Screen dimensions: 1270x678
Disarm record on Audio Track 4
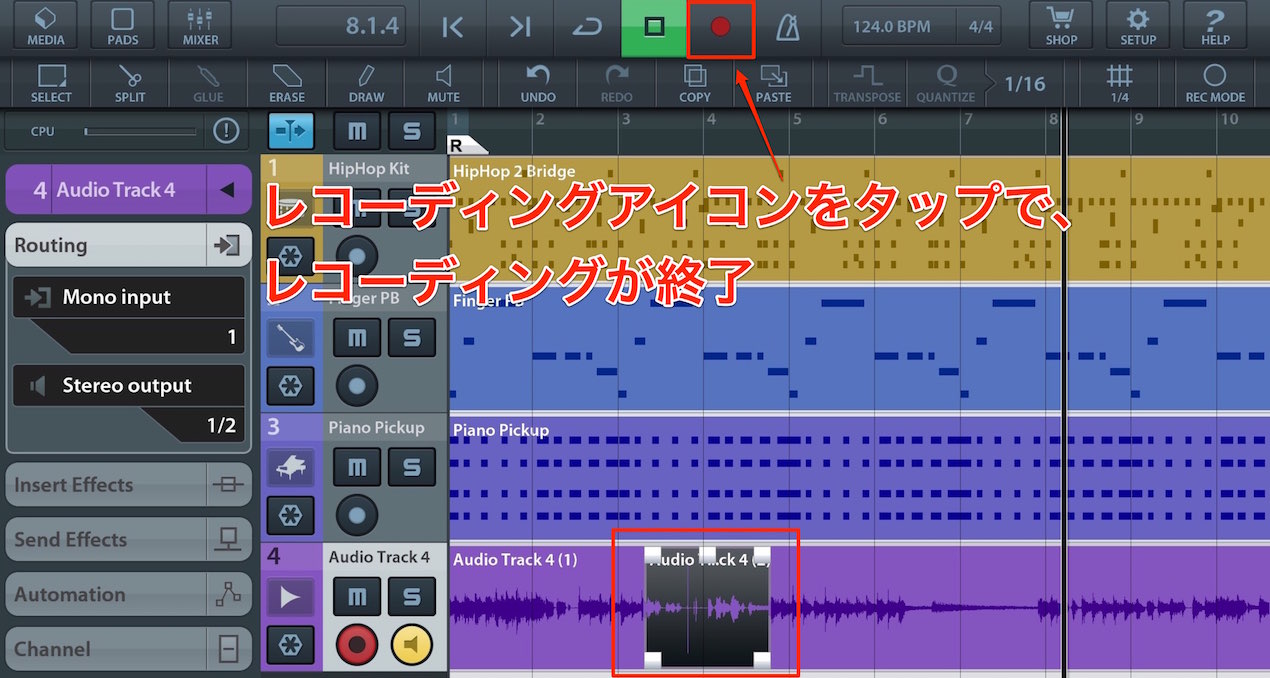(x=357, y=645)
